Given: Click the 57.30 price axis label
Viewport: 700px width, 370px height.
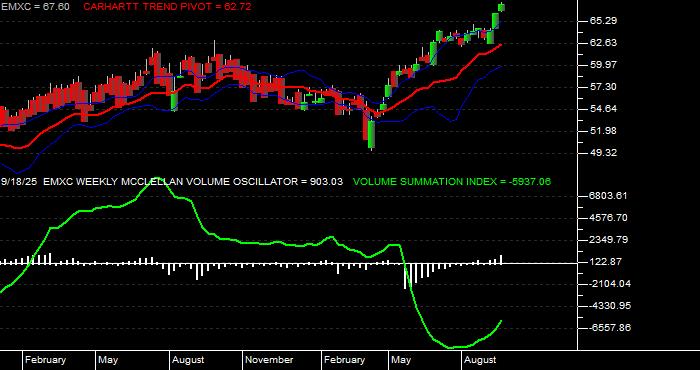Looking at the screenshot, I should tap(603, 87).
